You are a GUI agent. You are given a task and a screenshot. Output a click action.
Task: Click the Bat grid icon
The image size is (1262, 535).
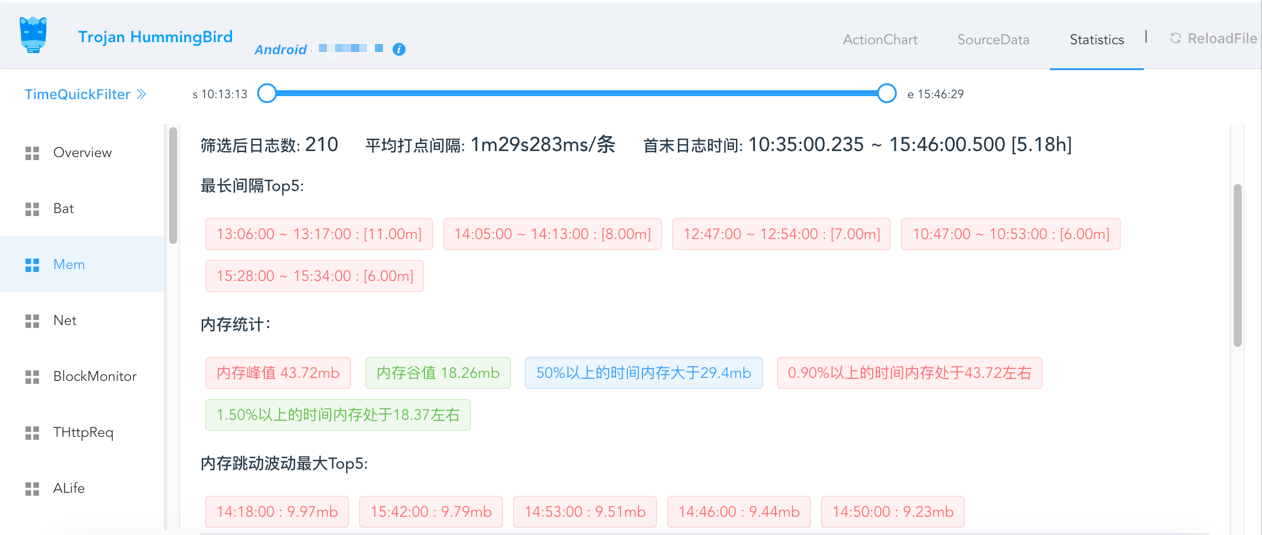[32, 209]
